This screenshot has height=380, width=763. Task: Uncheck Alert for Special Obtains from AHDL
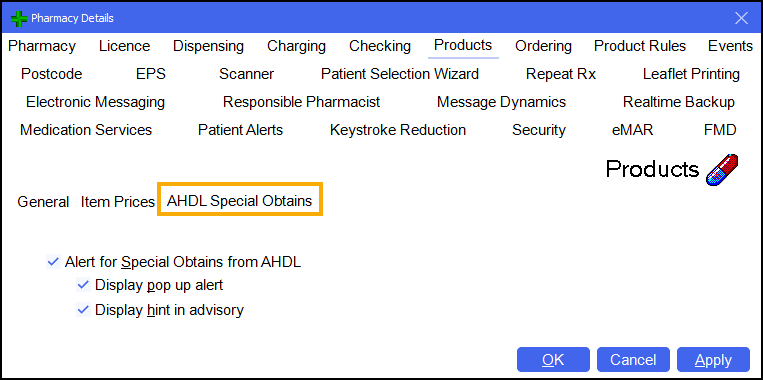tap(53, 262)
